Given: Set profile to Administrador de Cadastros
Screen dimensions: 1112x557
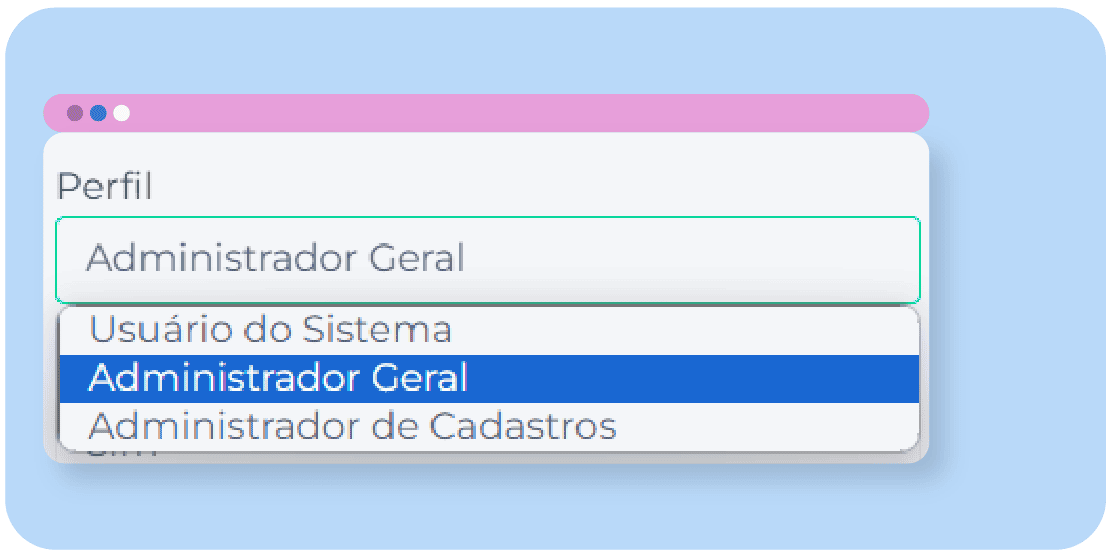Looking at the screenshot, I should [x=352, y=427].
